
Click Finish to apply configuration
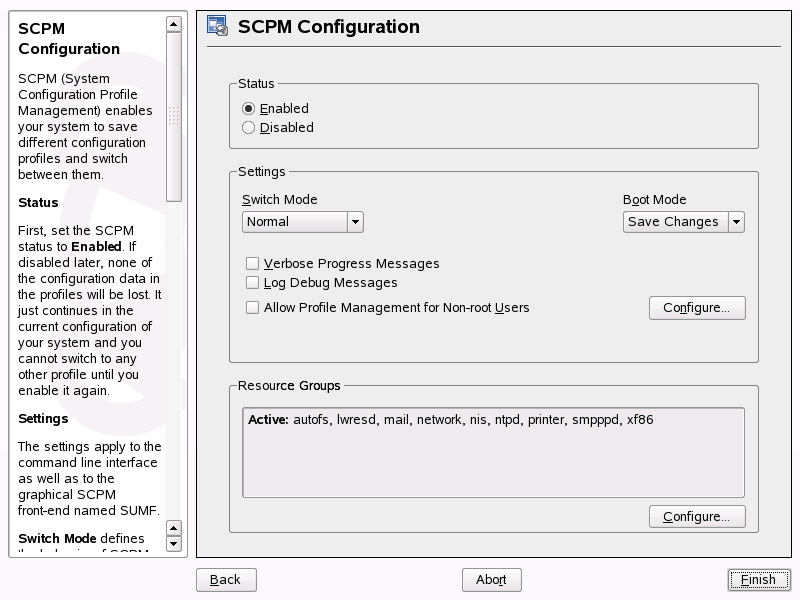pos(759,580)
